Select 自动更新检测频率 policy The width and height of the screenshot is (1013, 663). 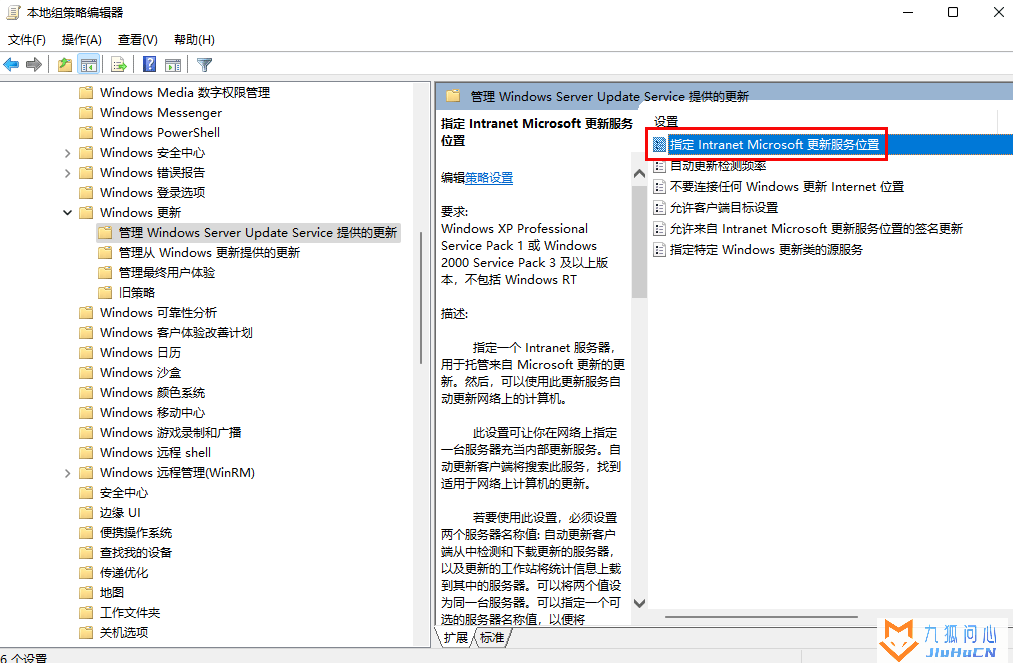(x=718, y=166)
